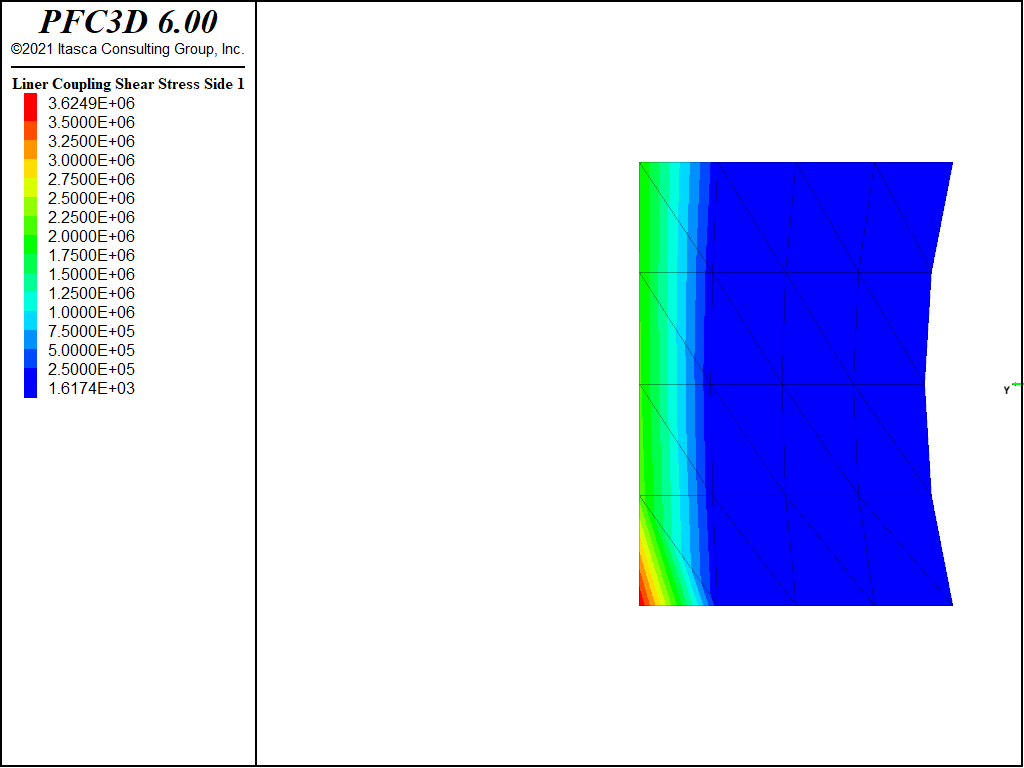Select the legend value 5.0000E+05
1024x768 pixels.
pyautogui.click(x=91, y=350)
